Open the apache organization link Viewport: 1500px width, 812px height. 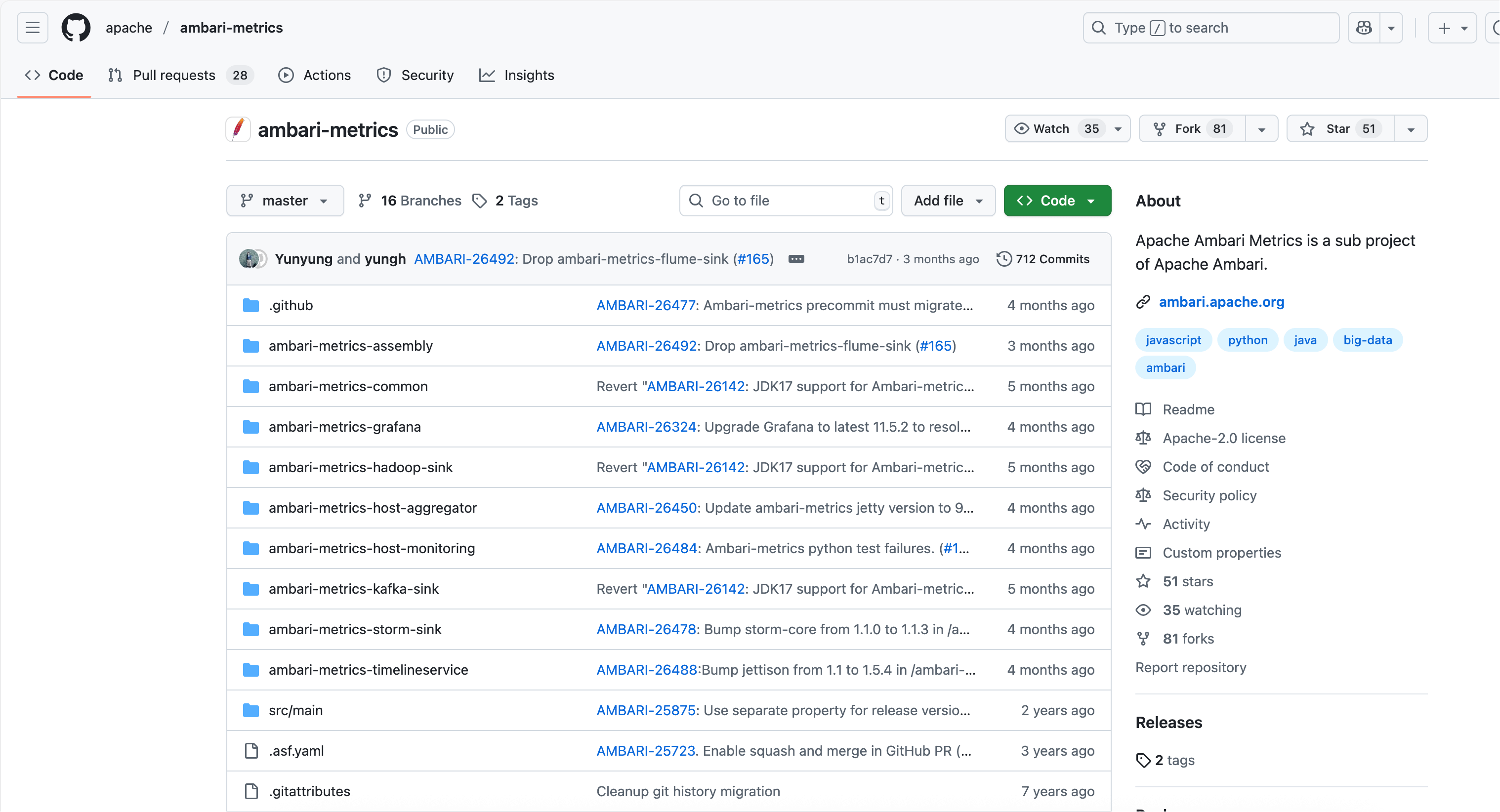coord(128,27)
